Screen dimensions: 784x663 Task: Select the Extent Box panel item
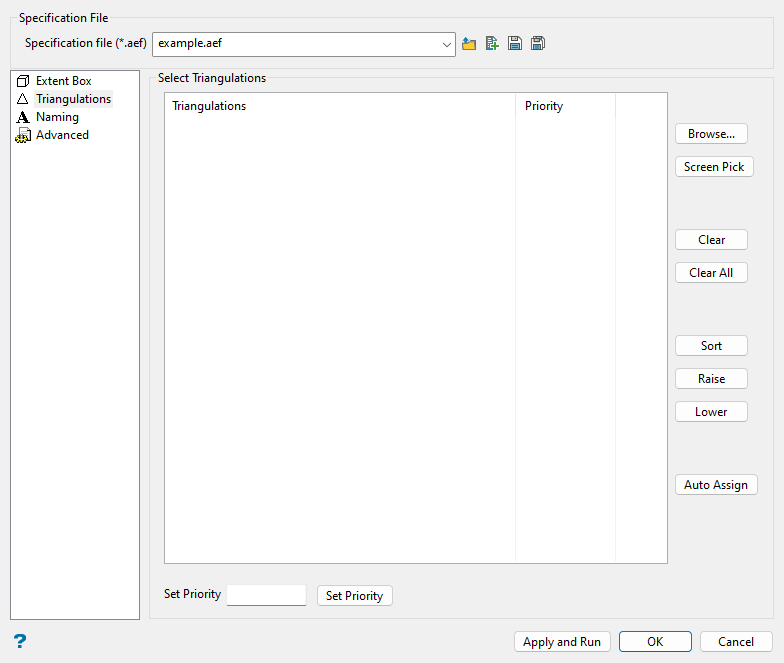point(64,81)
